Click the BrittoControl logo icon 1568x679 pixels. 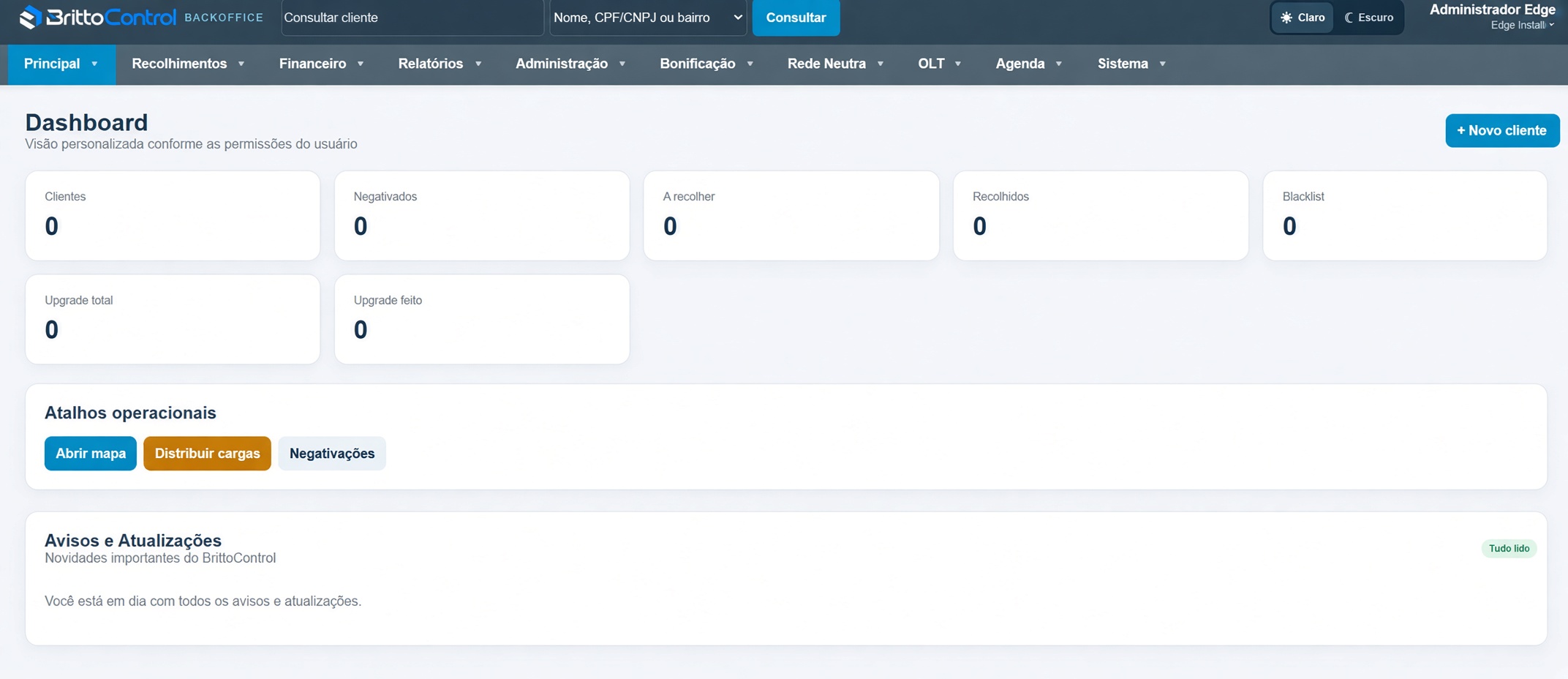pyautogui.click(x=30, y=18)
